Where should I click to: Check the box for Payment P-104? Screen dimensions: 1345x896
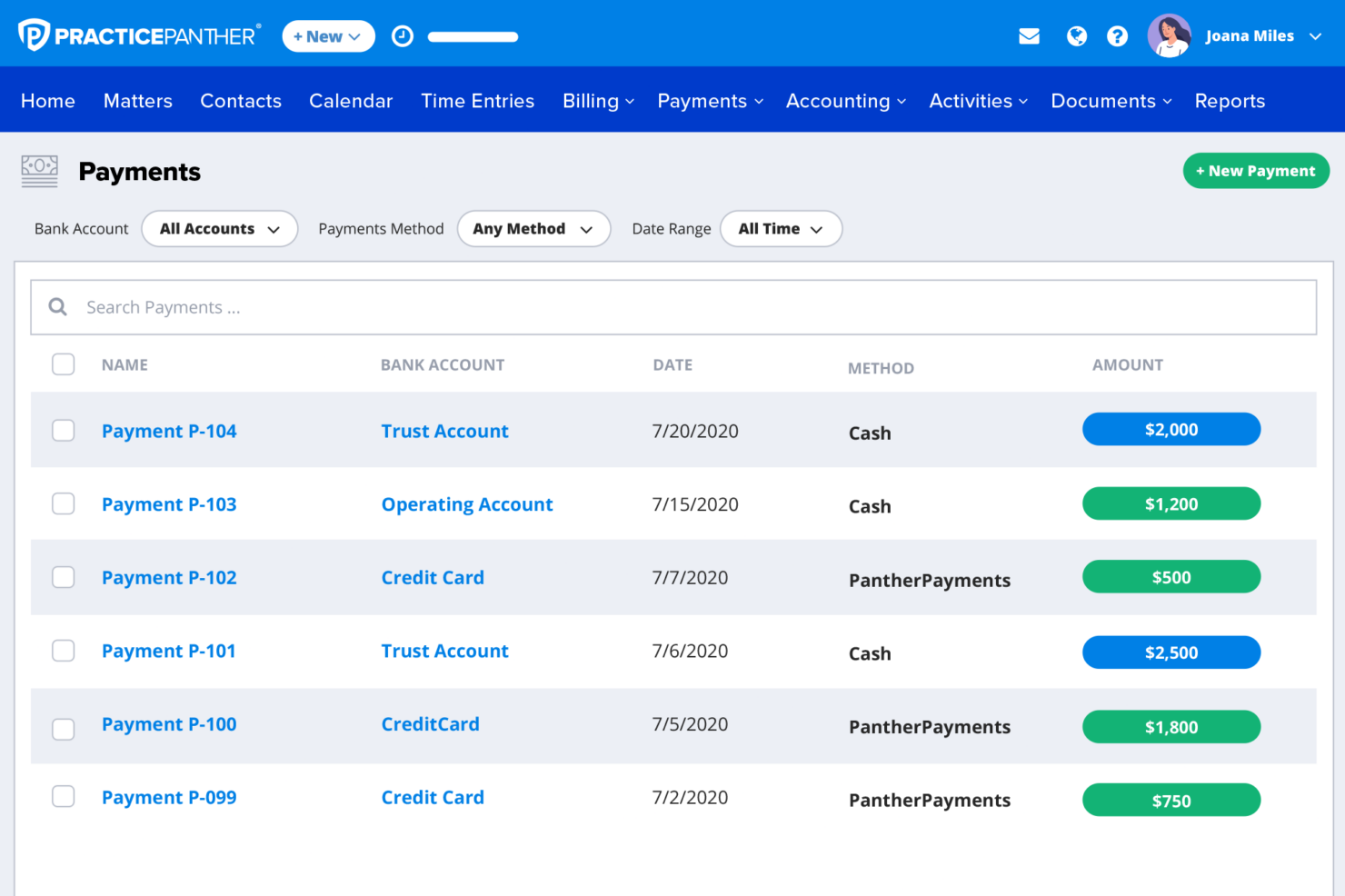[64, 430]
